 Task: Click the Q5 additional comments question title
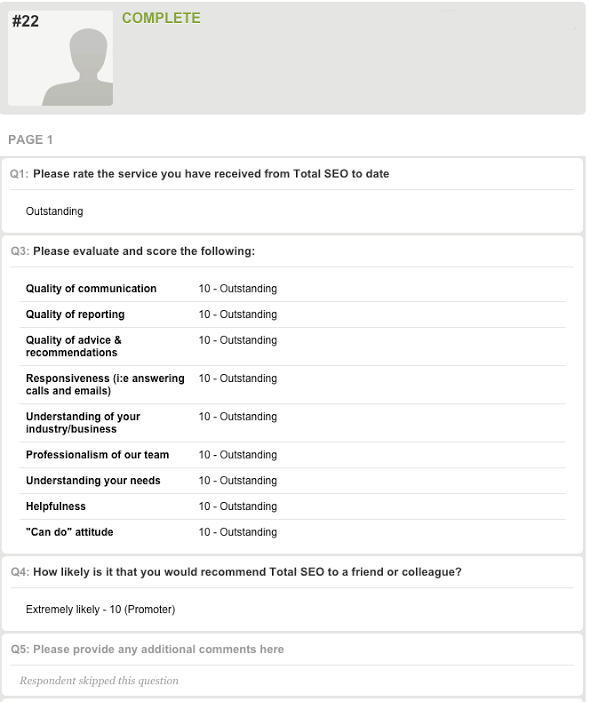[147, 649]
